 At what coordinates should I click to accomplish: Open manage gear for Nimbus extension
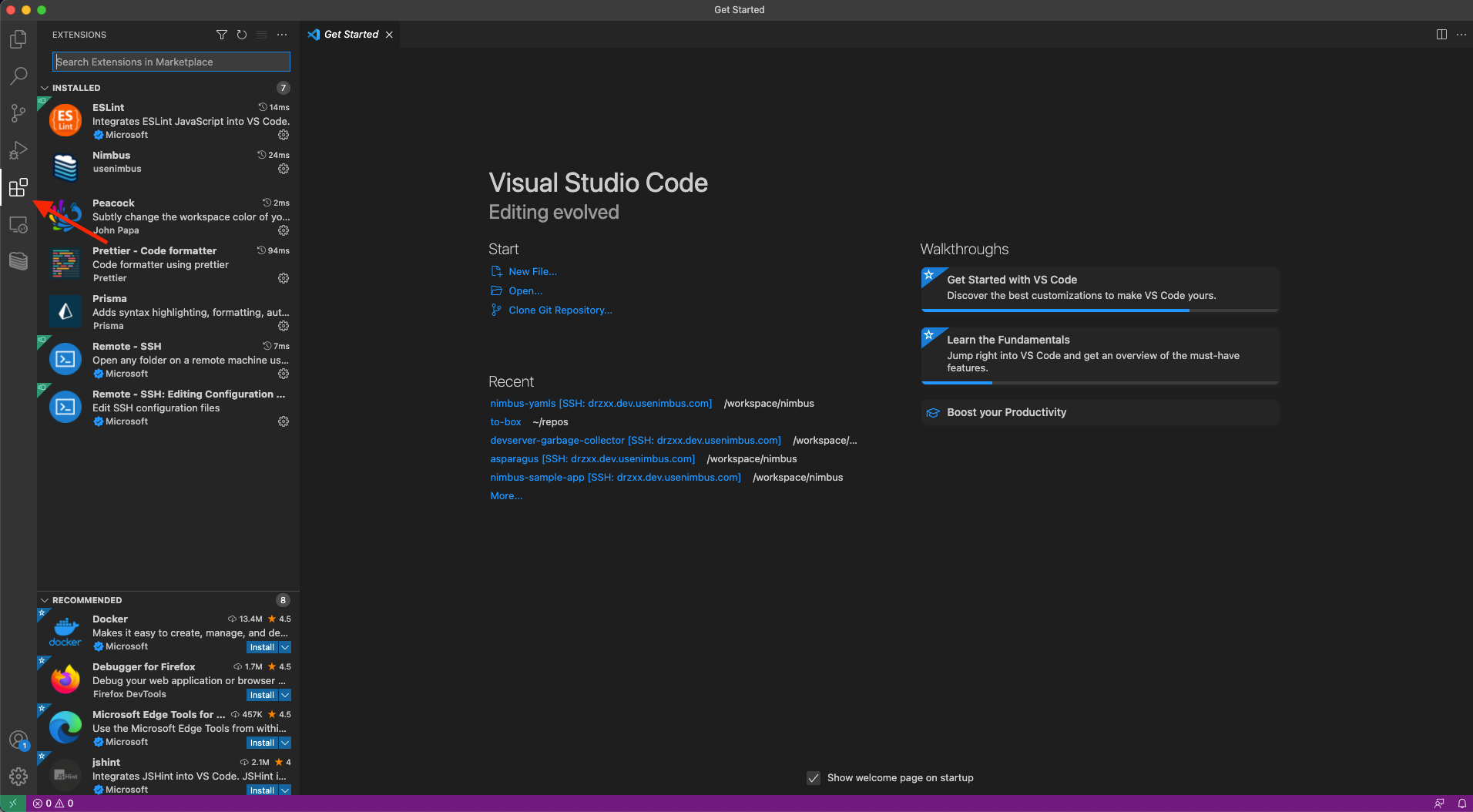tap(284, 169)
